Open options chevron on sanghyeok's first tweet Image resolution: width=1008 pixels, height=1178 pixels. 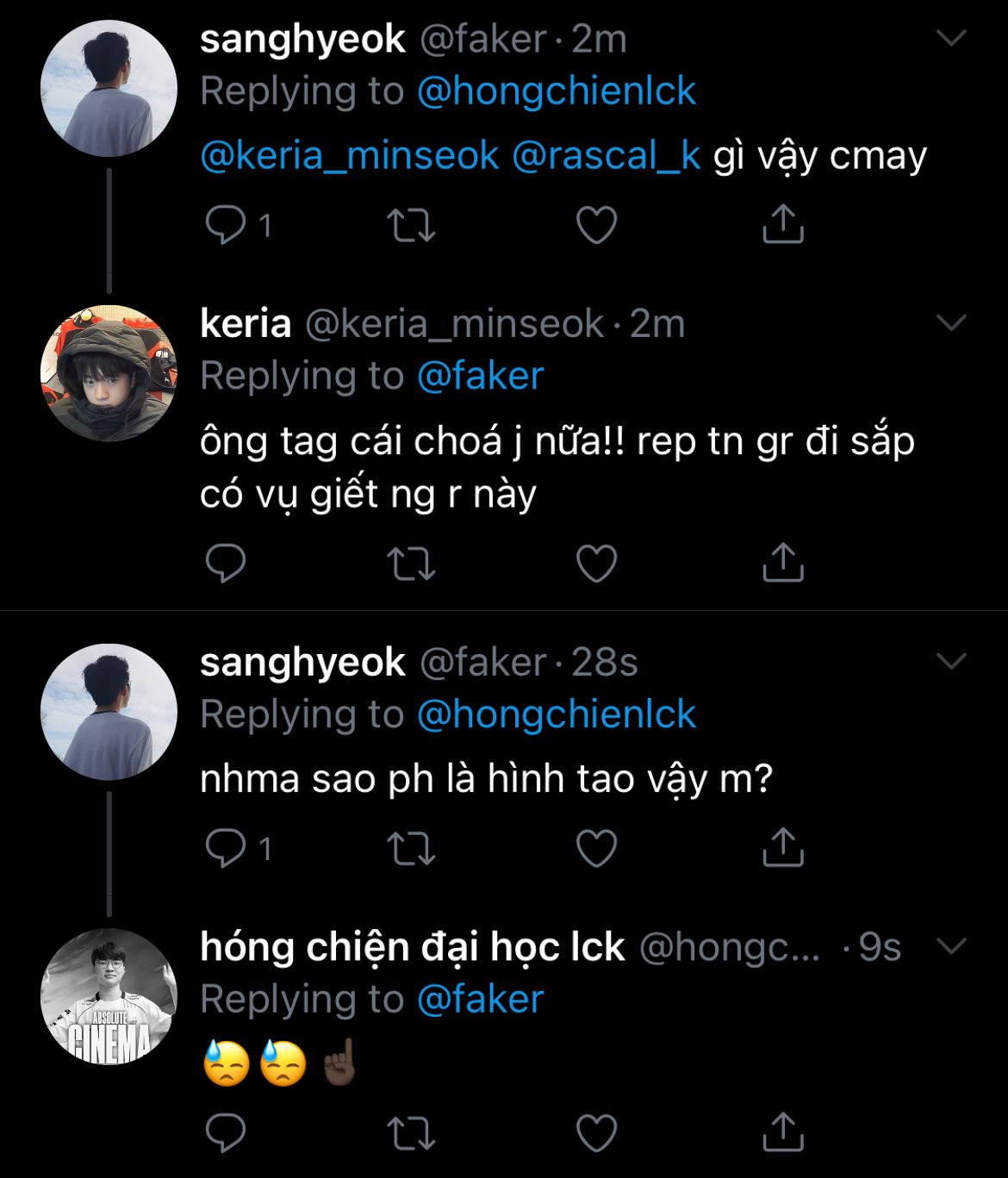[951, 38]
